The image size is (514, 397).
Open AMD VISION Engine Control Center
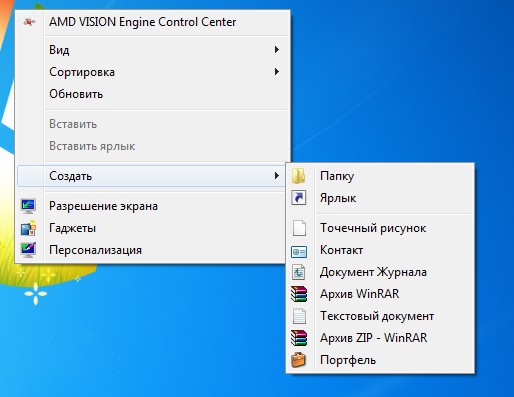(153, 22)
